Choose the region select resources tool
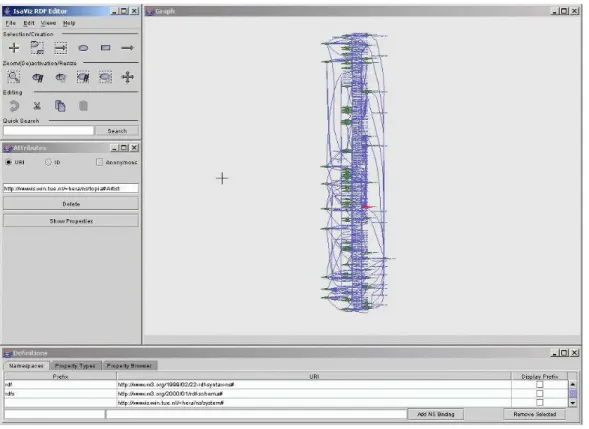Screen dimensions: 589x429 pos(37,48)
